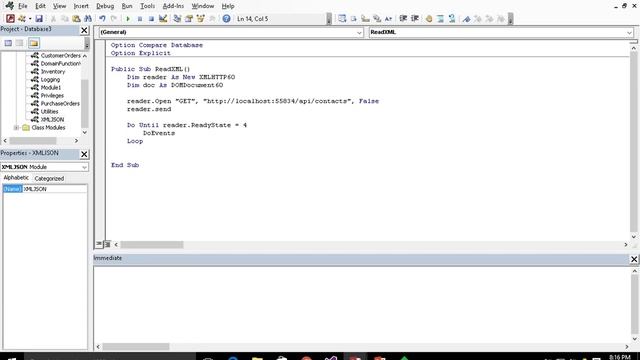Open Project Explorer from toolbar
The image size is (640, 360).
coord(177,19)
